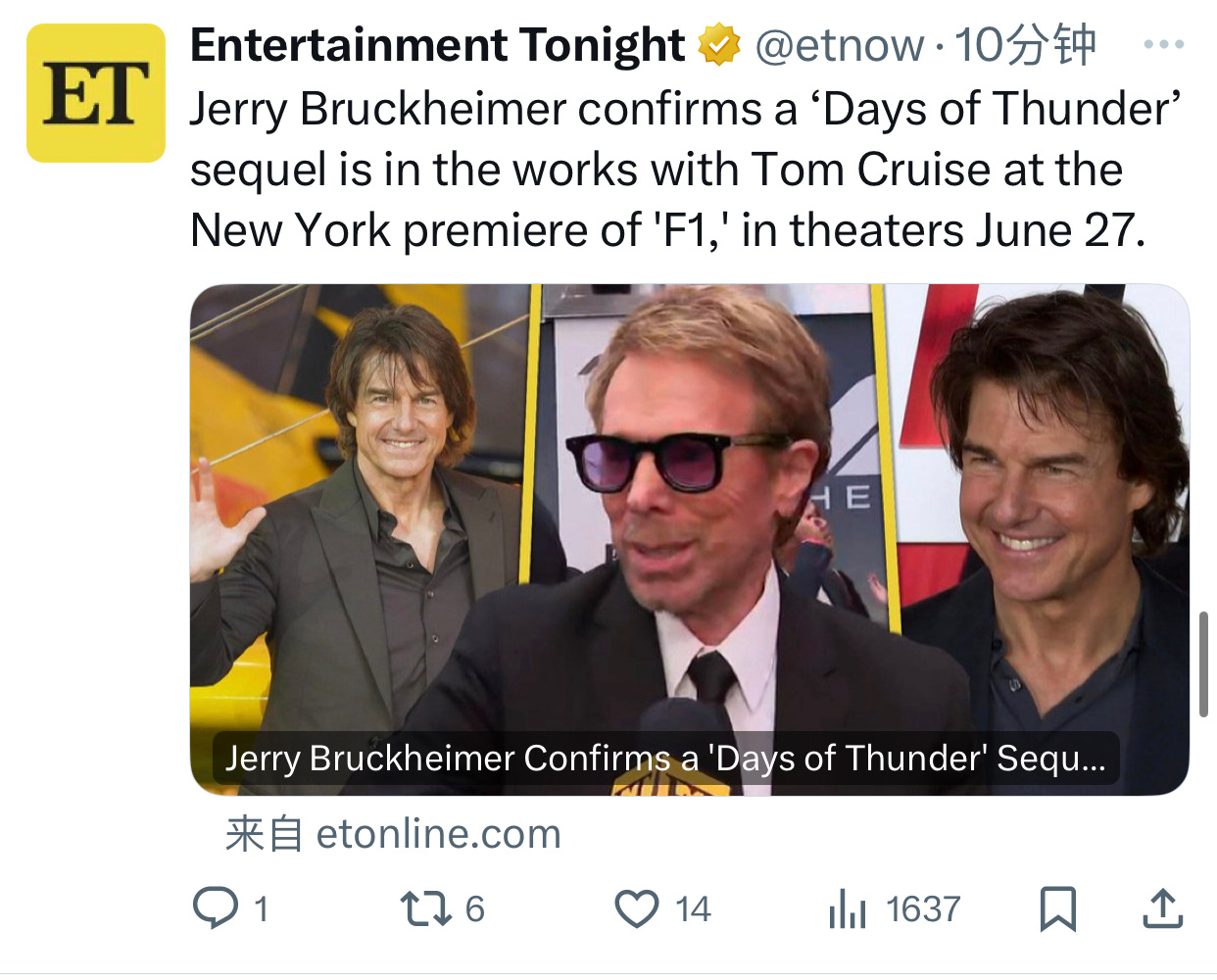The width and height of the screenshot is (1217, 980).
Task: Click the vertical scrollbar thumb
Action: 1203,664
